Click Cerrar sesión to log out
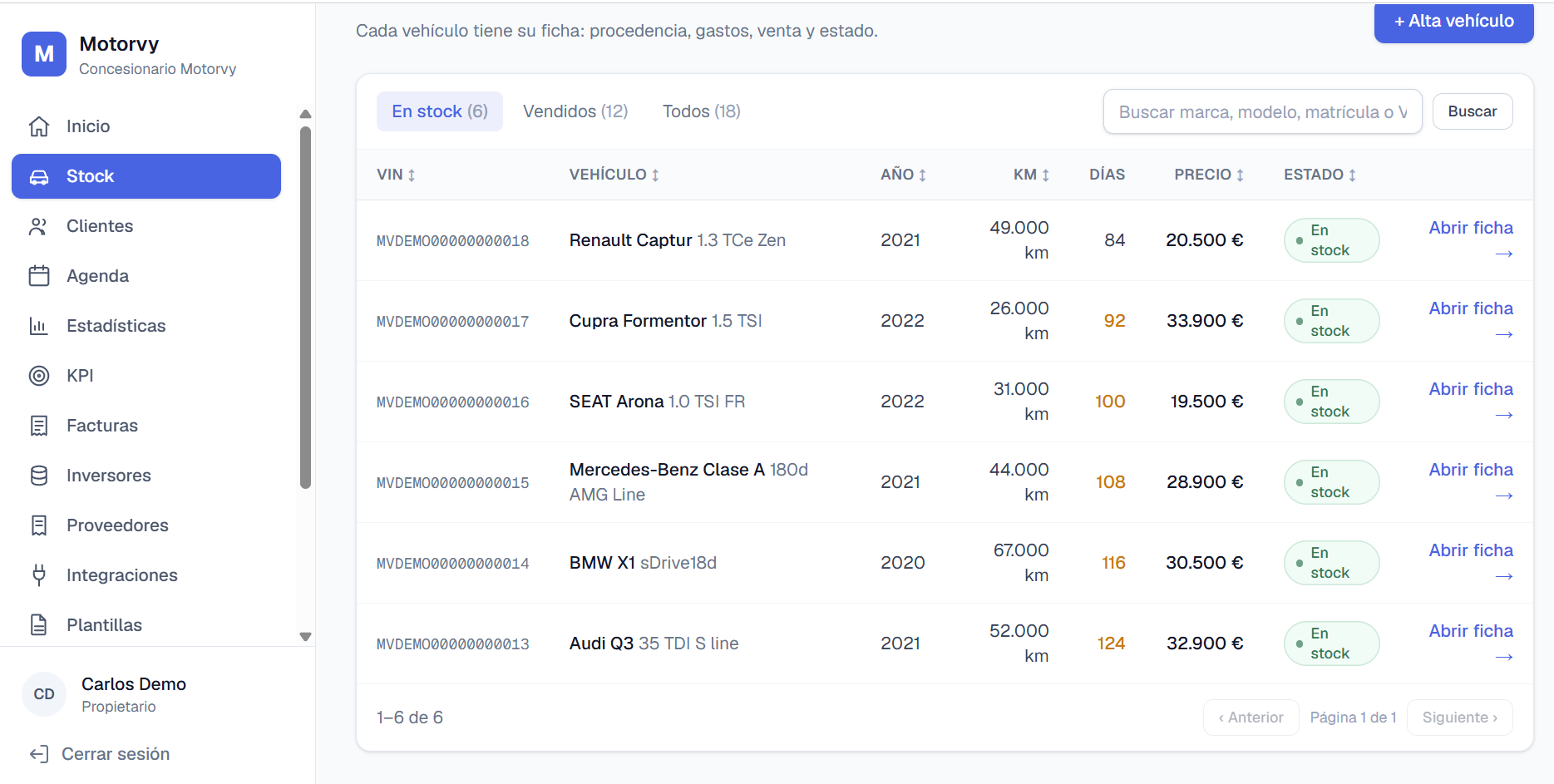This screenshot has height=784, width=1554. pyautogui.click(x=100, y=754)
